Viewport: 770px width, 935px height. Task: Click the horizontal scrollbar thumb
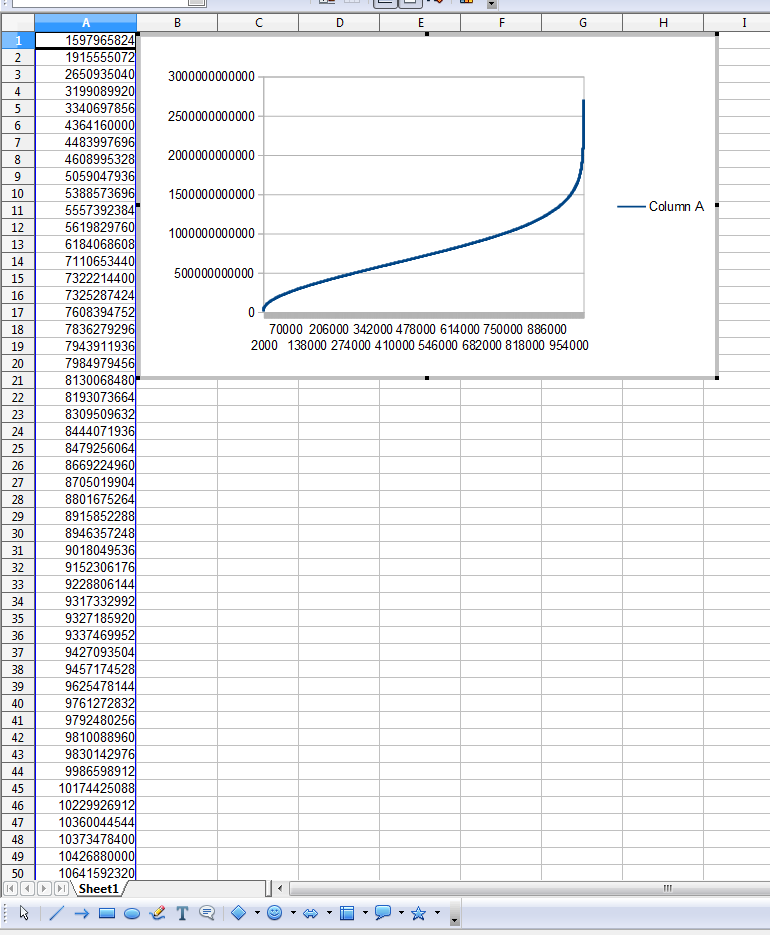[666, 888]
